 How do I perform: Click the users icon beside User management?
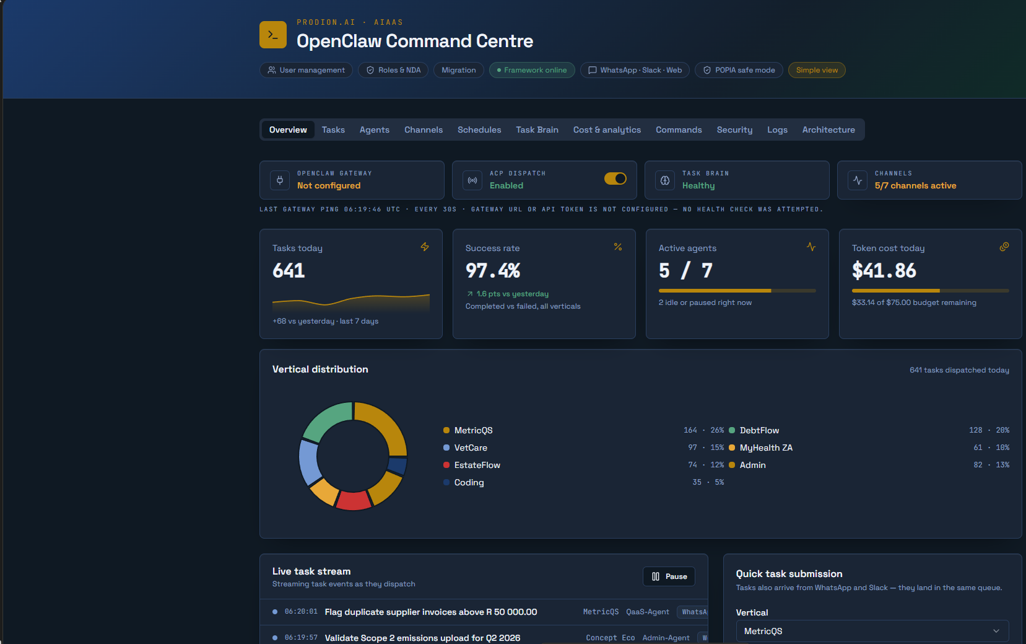272,70
